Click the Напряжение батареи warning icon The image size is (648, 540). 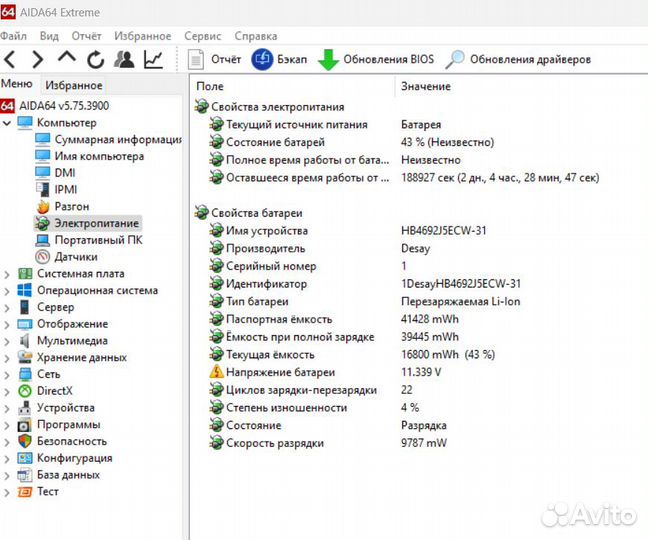point(217,372)
